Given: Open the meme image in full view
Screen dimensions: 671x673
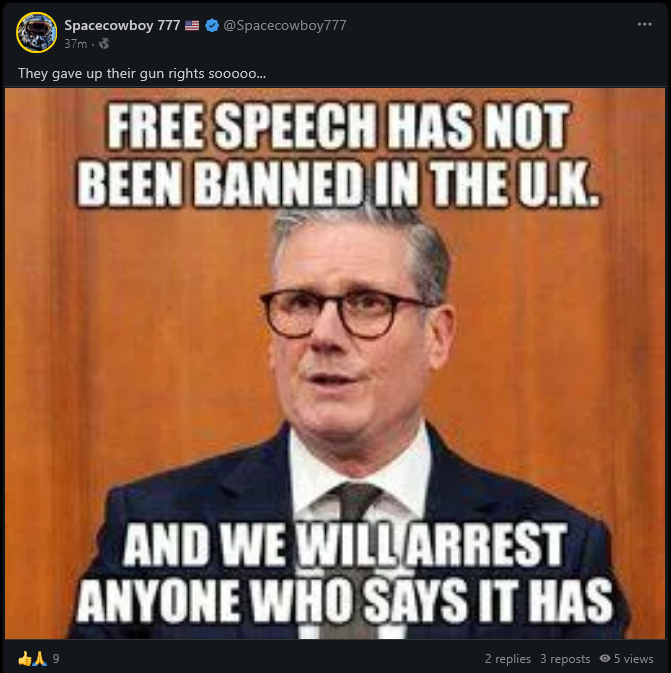Looking at the screenshot, I should coord(335,364).
